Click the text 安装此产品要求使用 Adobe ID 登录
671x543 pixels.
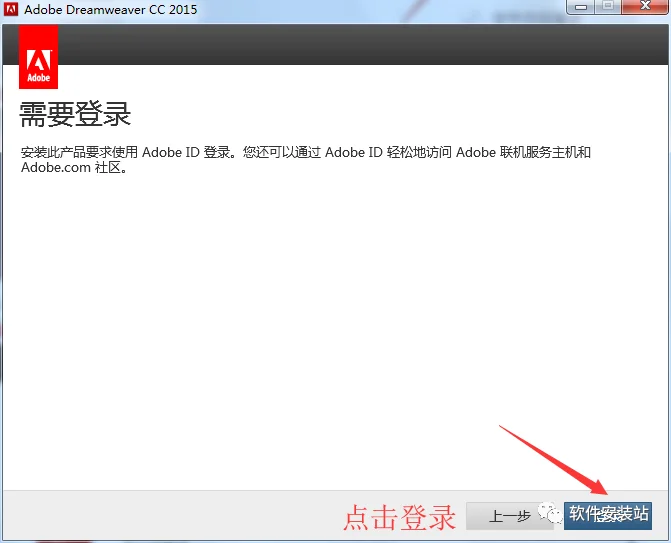click(126, 152)
